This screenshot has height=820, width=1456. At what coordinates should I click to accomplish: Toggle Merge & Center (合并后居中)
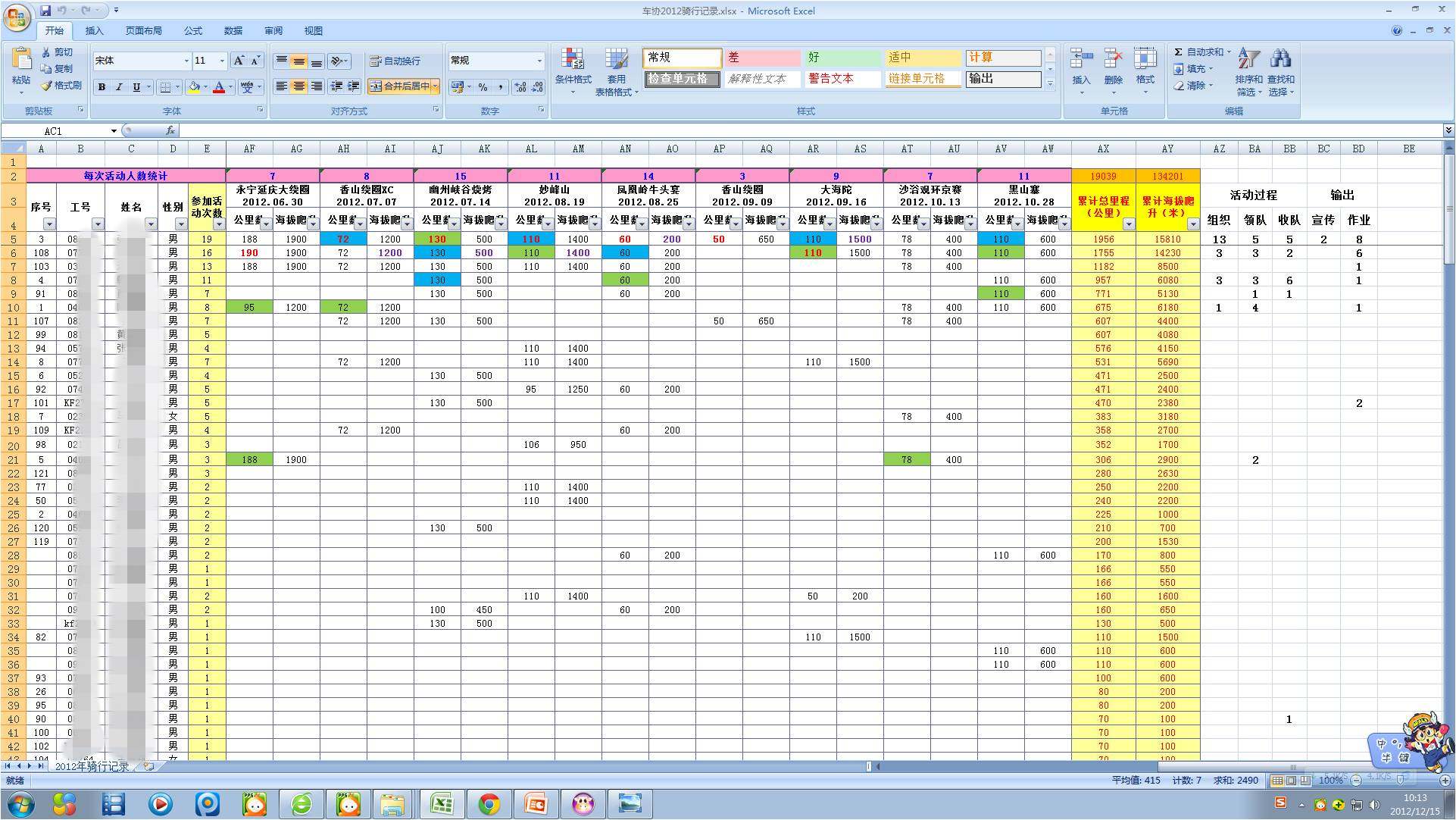400,86
